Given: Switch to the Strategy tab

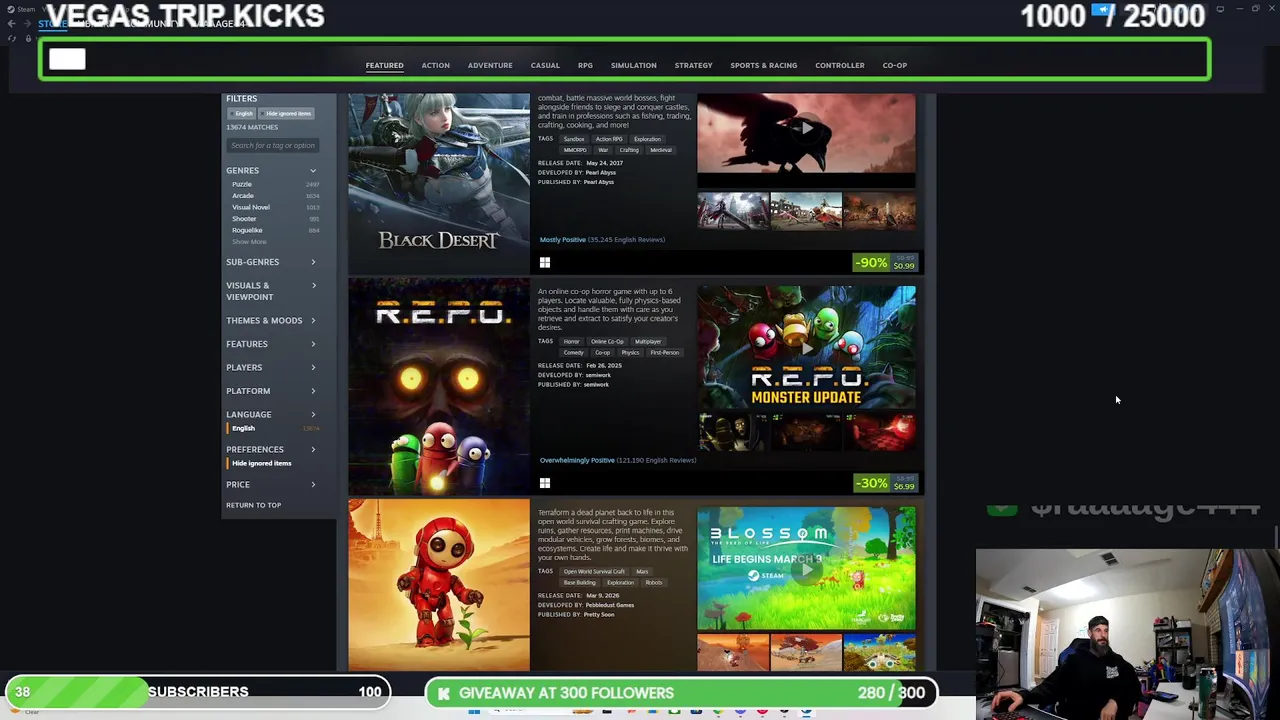Looking at the screenshot, I should click(x=693, y=66).
